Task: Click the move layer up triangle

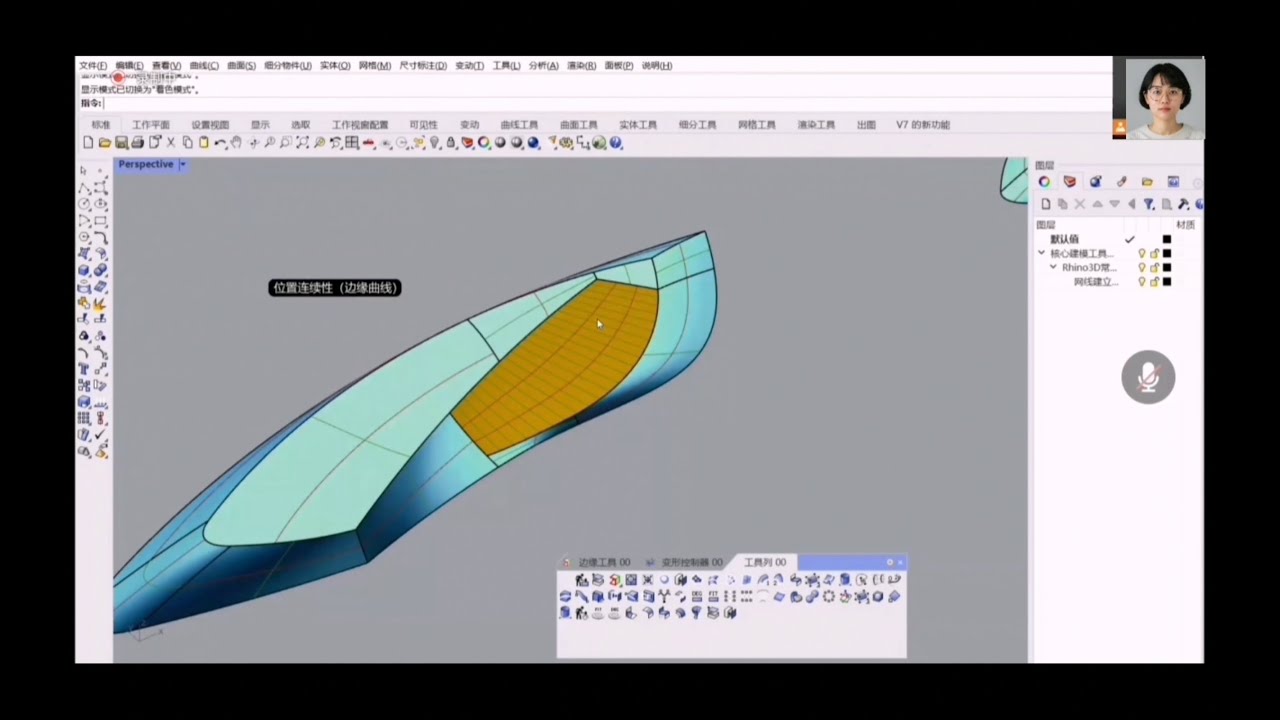Action: (x=1097, y=204)
